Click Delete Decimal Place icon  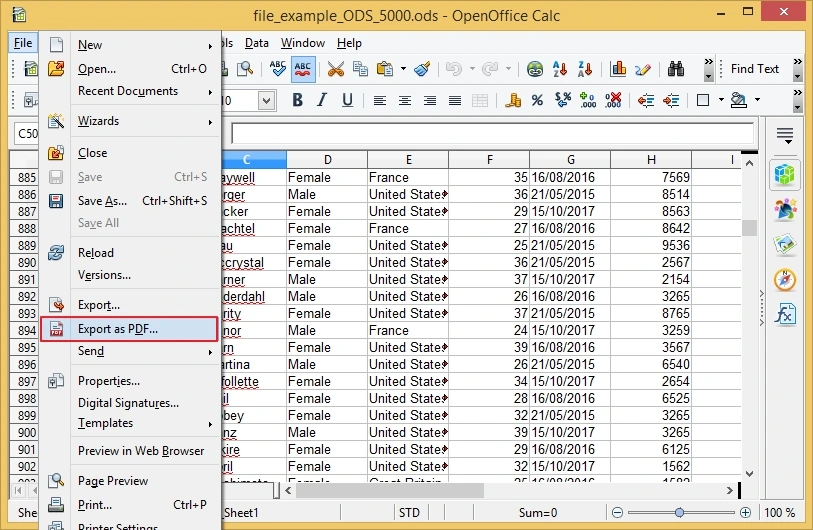point(613,100)
